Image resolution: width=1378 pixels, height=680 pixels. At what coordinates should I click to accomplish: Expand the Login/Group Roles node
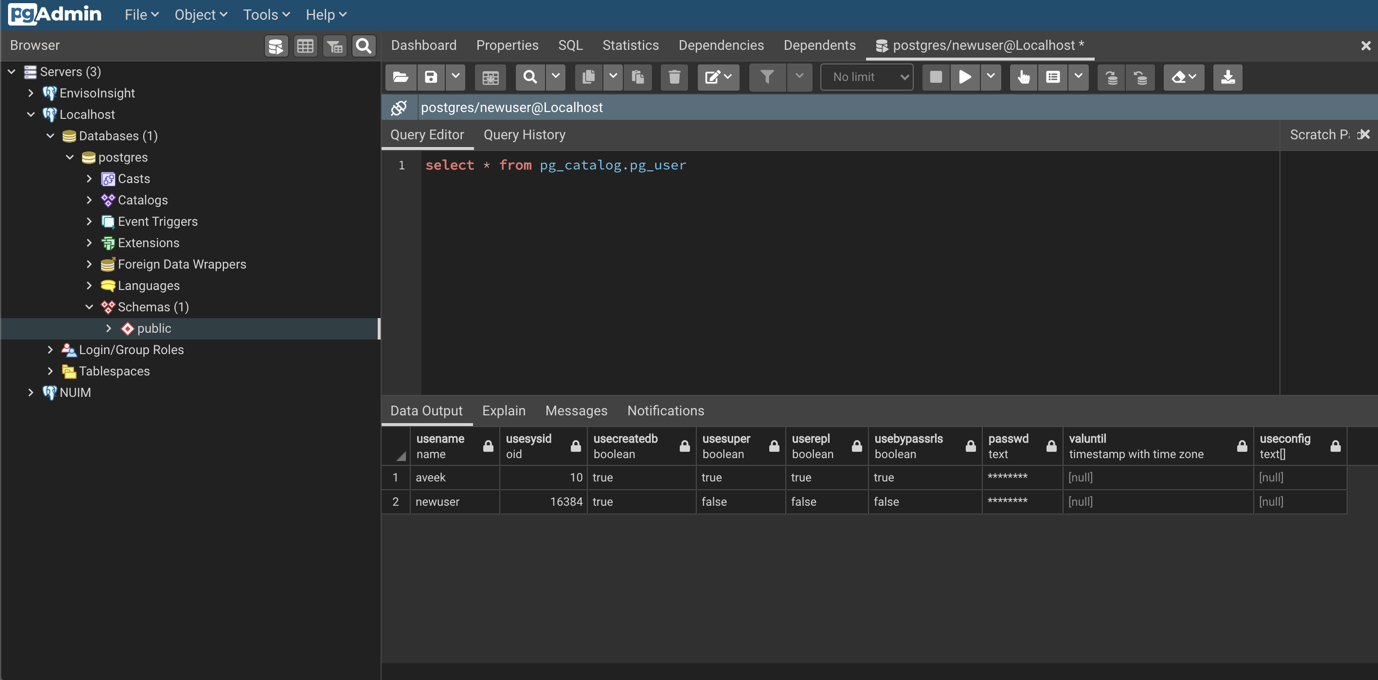(x=50, y=349)
